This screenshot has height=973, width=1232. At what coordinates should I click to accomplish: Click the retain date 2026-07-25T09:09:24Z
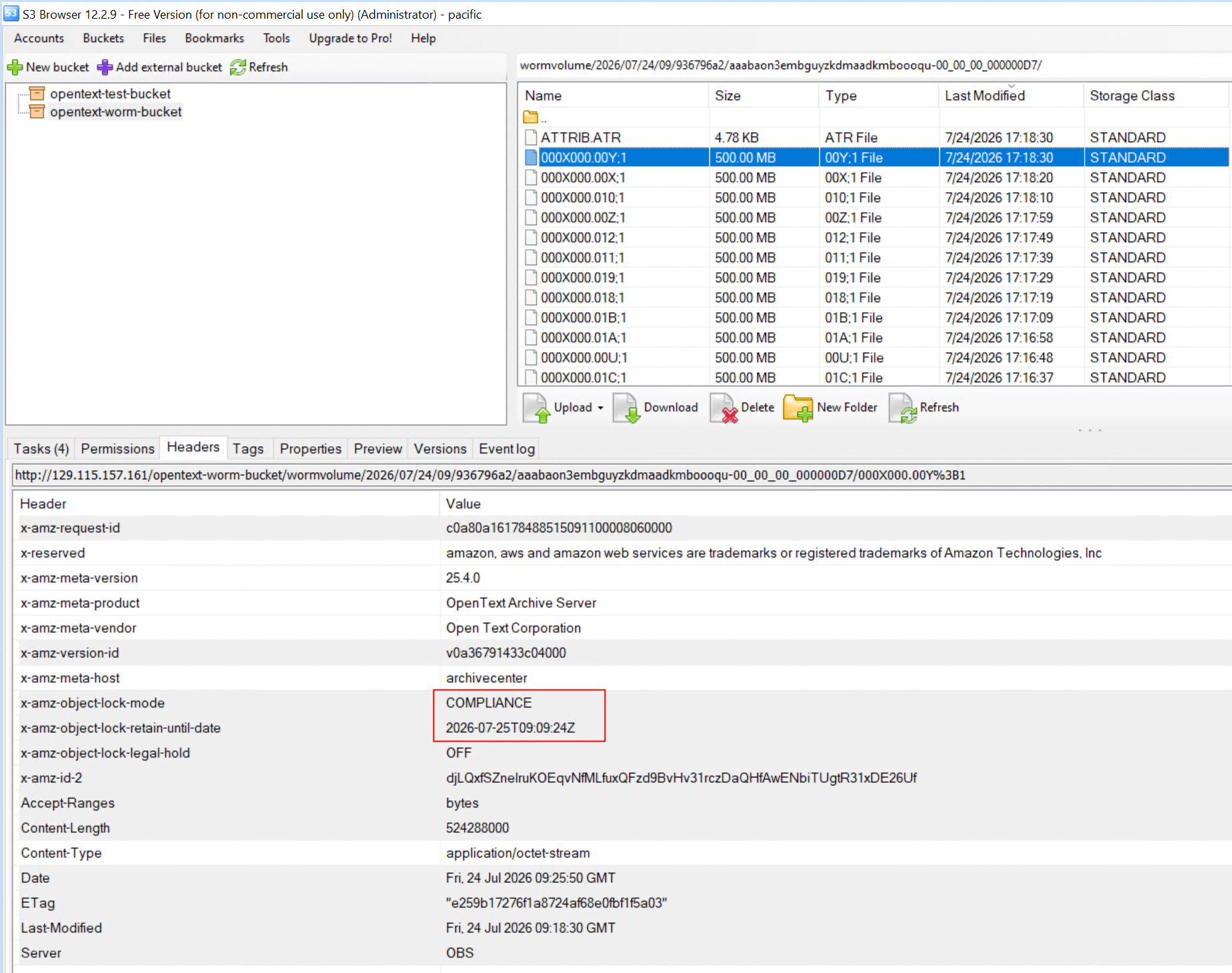point(511,728)
